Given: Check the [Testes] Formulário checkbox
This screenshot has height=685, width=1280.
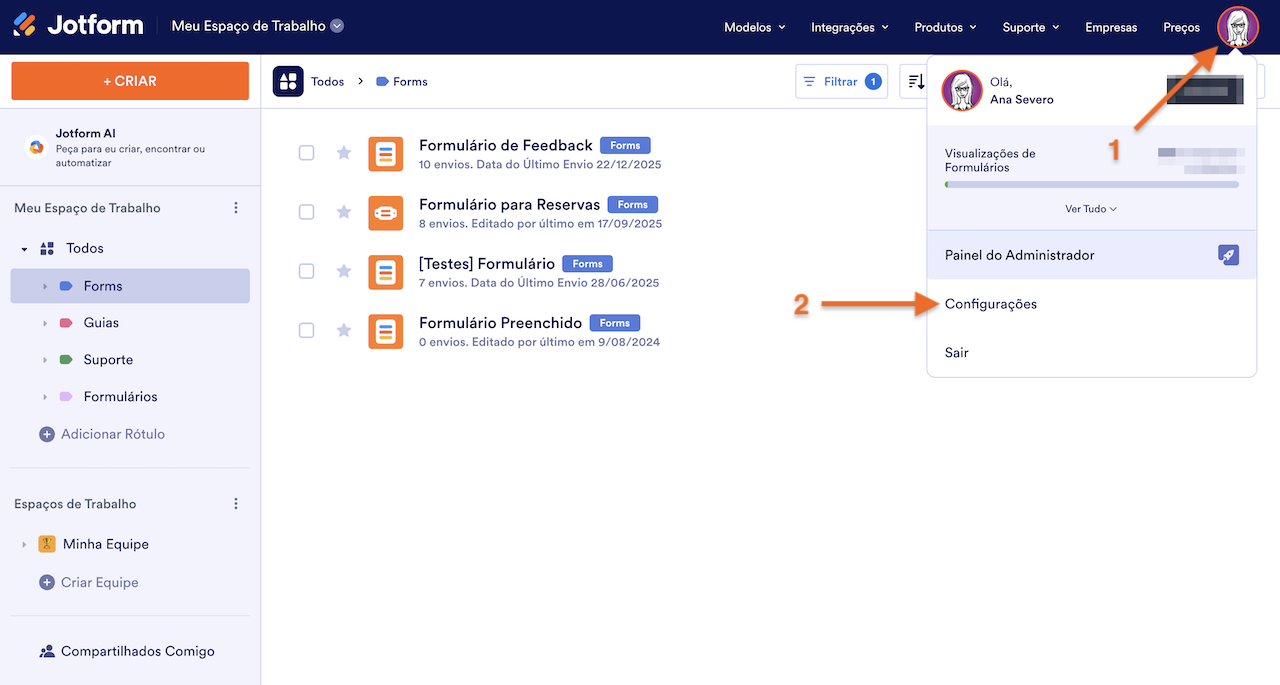Looking at the screenshot, I should (x=307, y=271).
